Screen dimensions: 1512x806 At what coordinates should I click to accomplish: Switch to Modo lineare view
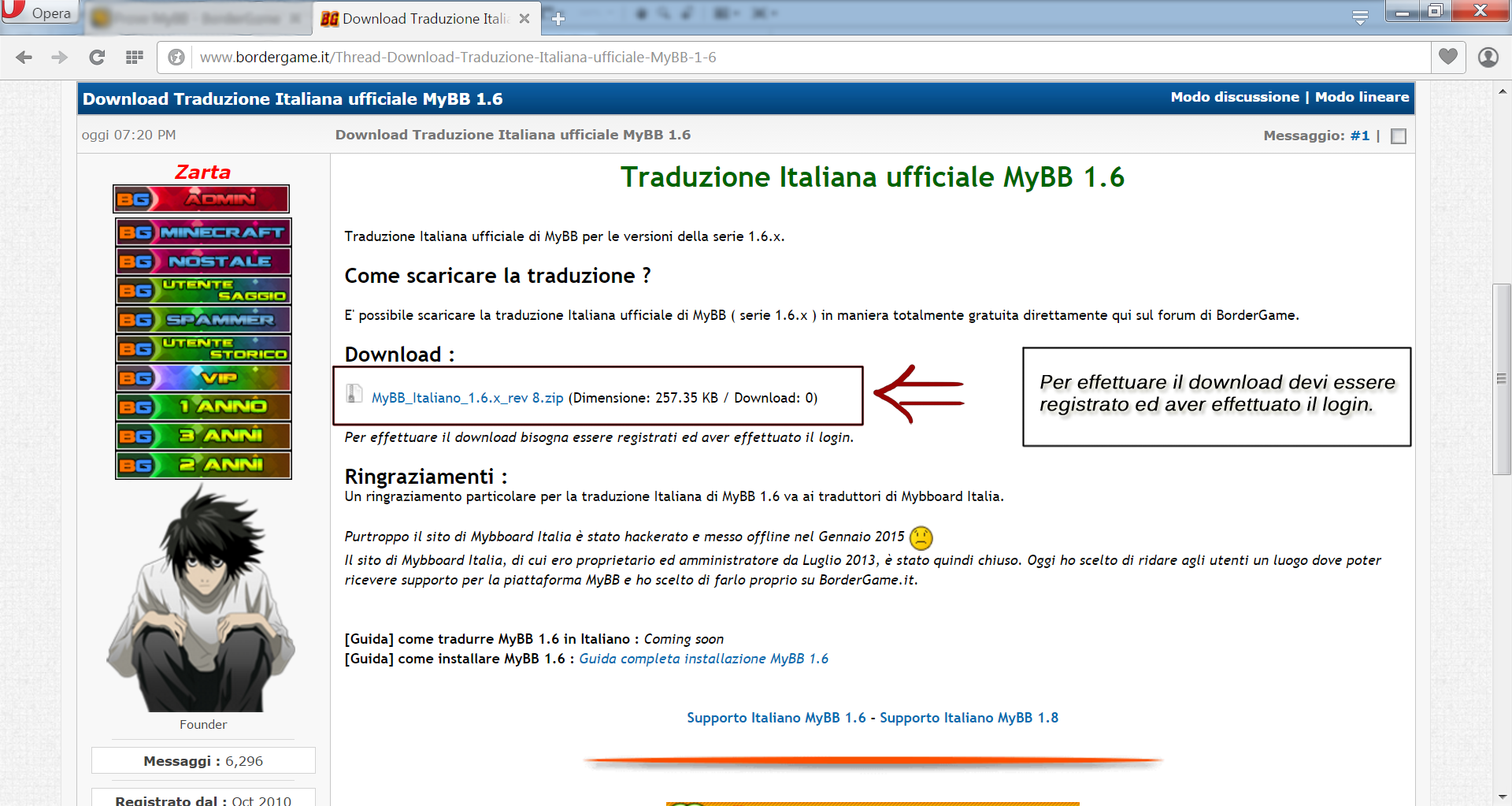(1362, 97)
